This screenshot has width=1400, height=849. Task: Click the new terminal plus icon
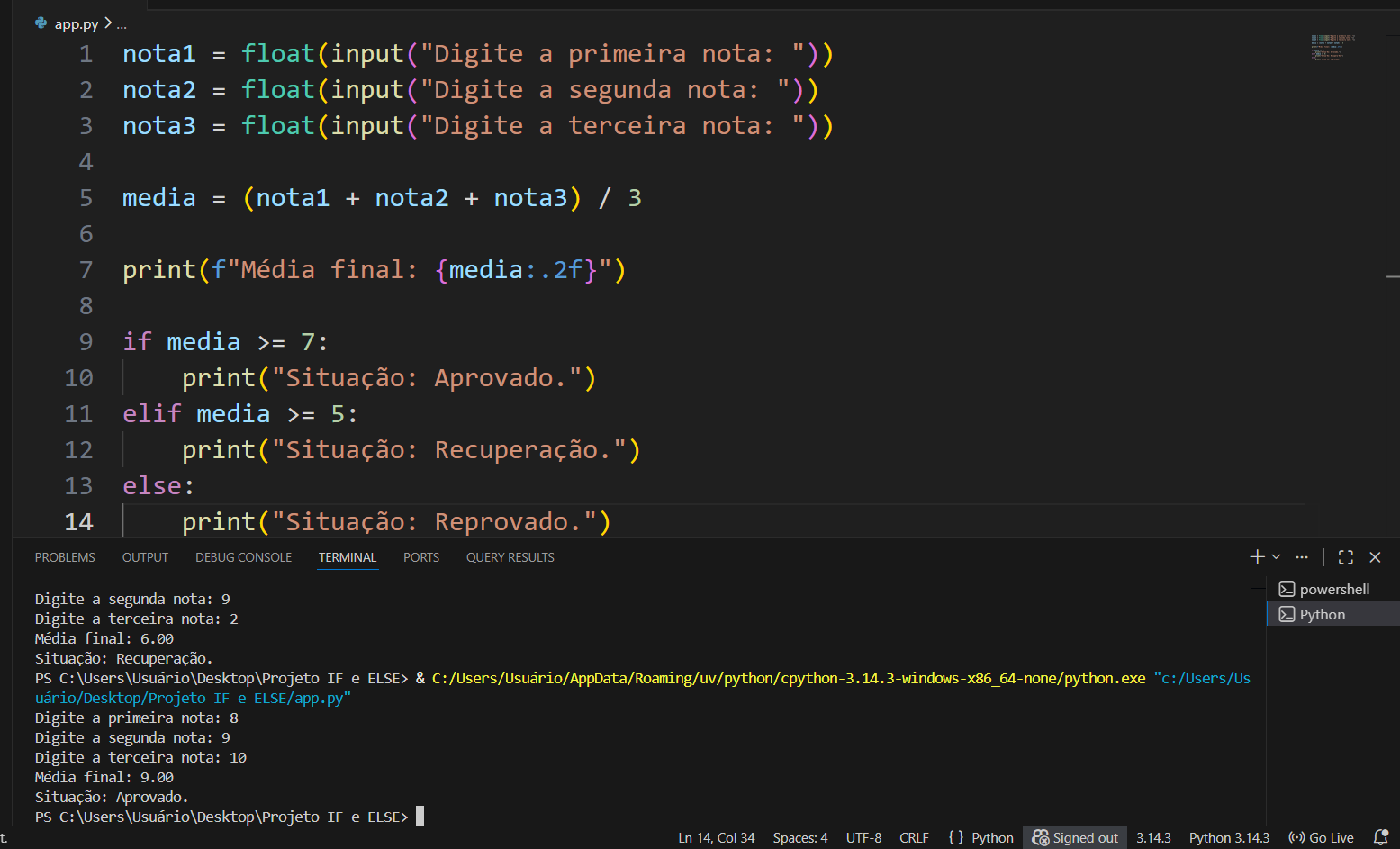1257,557
